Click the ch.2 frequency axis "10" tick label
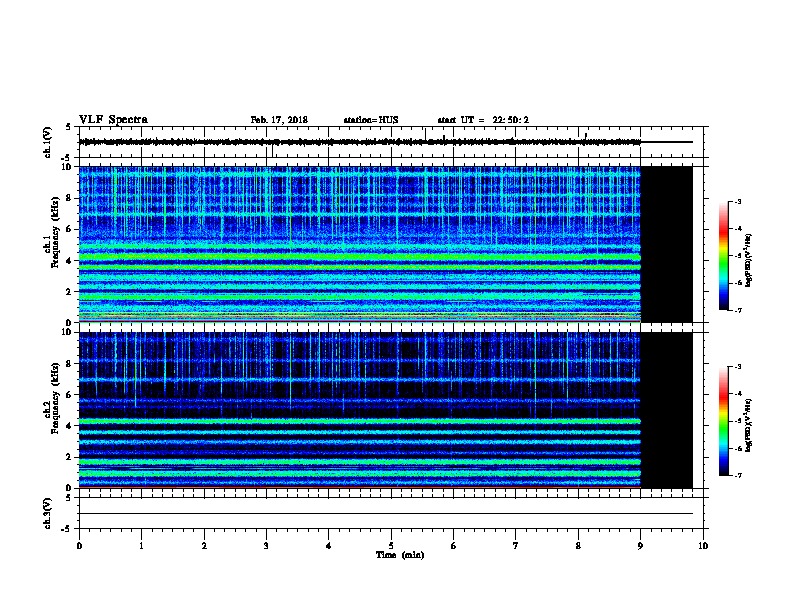 click(69, 332)
